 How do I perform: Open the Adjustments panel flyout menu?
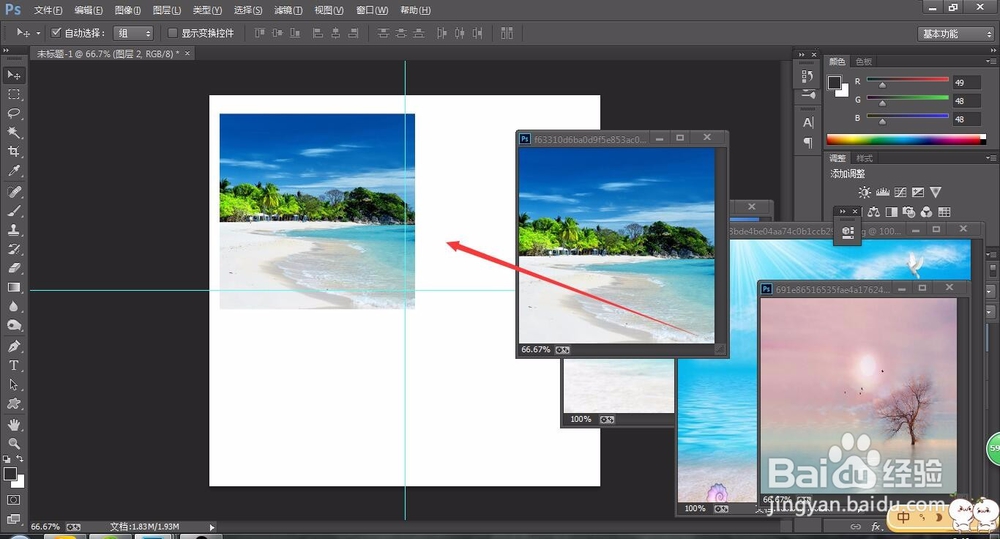pos(990,158)
